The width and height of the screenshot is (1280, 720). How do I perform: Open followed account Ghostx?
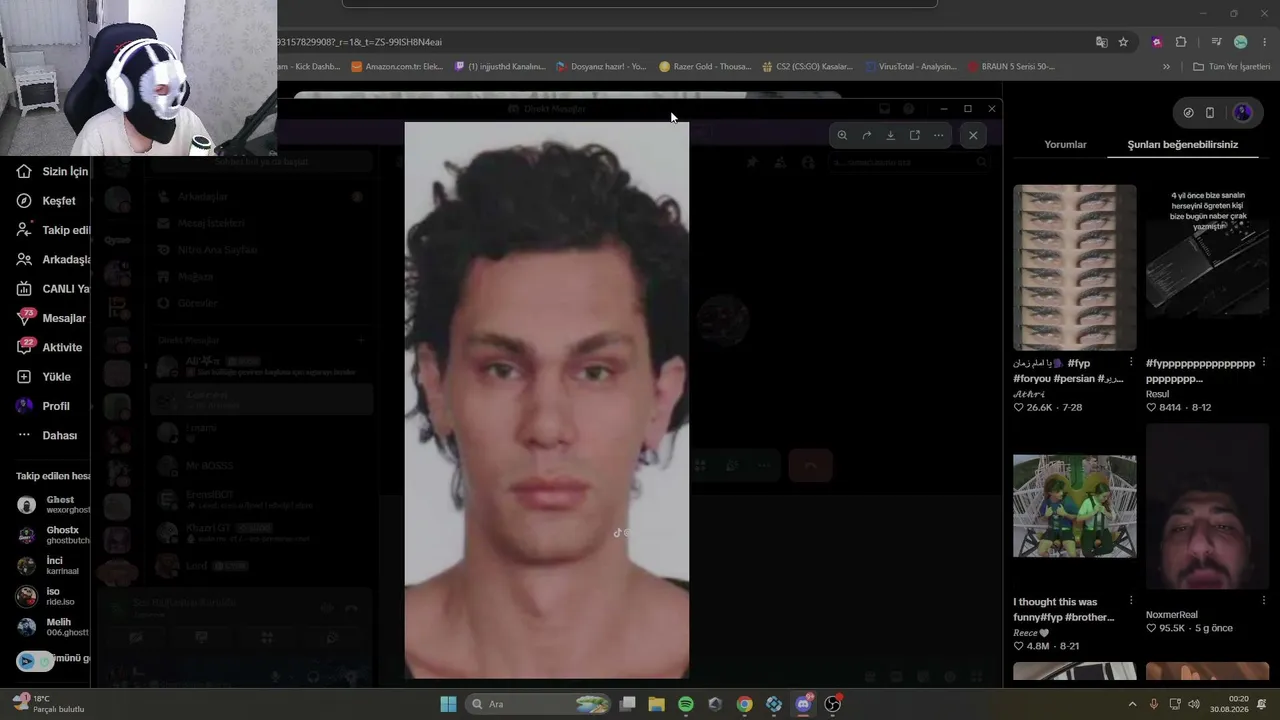53,535
